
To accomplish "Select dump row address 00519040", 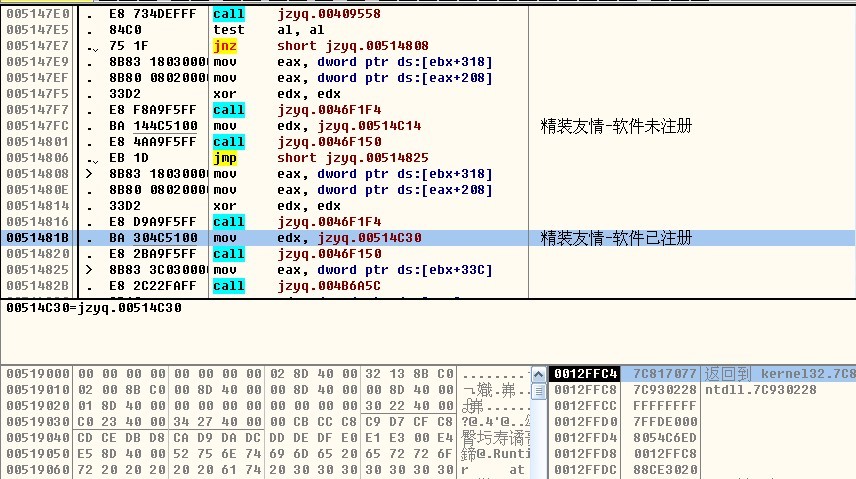I will point(38,438).
